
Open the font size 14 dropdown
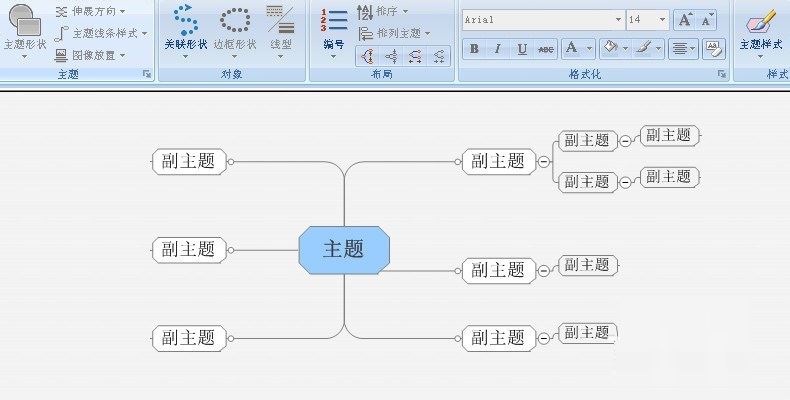pos(663,20)
